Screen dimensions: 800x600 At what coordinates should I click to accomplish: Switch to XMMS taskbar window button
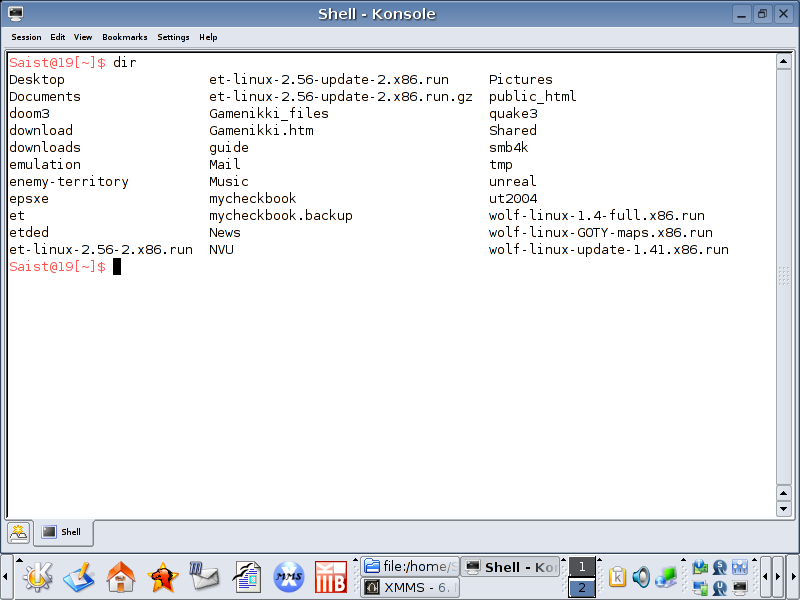pos(410,588)
